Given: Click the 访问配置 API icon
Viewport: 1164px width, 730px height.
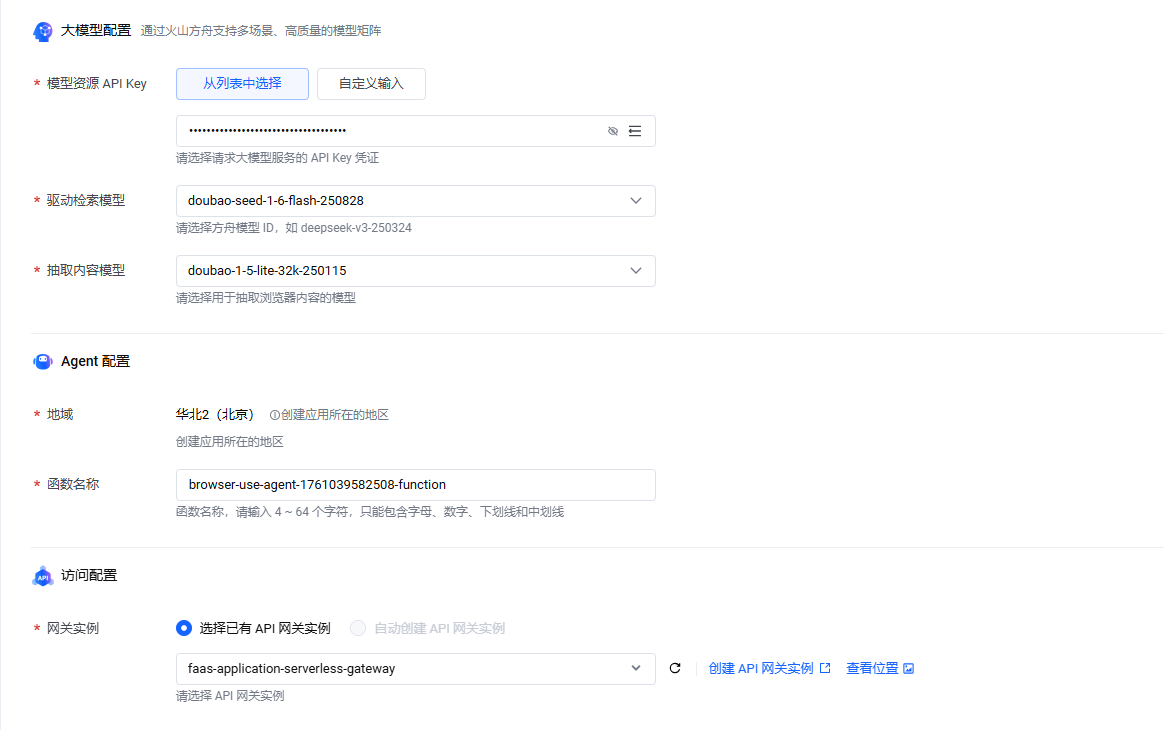Looking at the screenshot, I should (43, 576).
